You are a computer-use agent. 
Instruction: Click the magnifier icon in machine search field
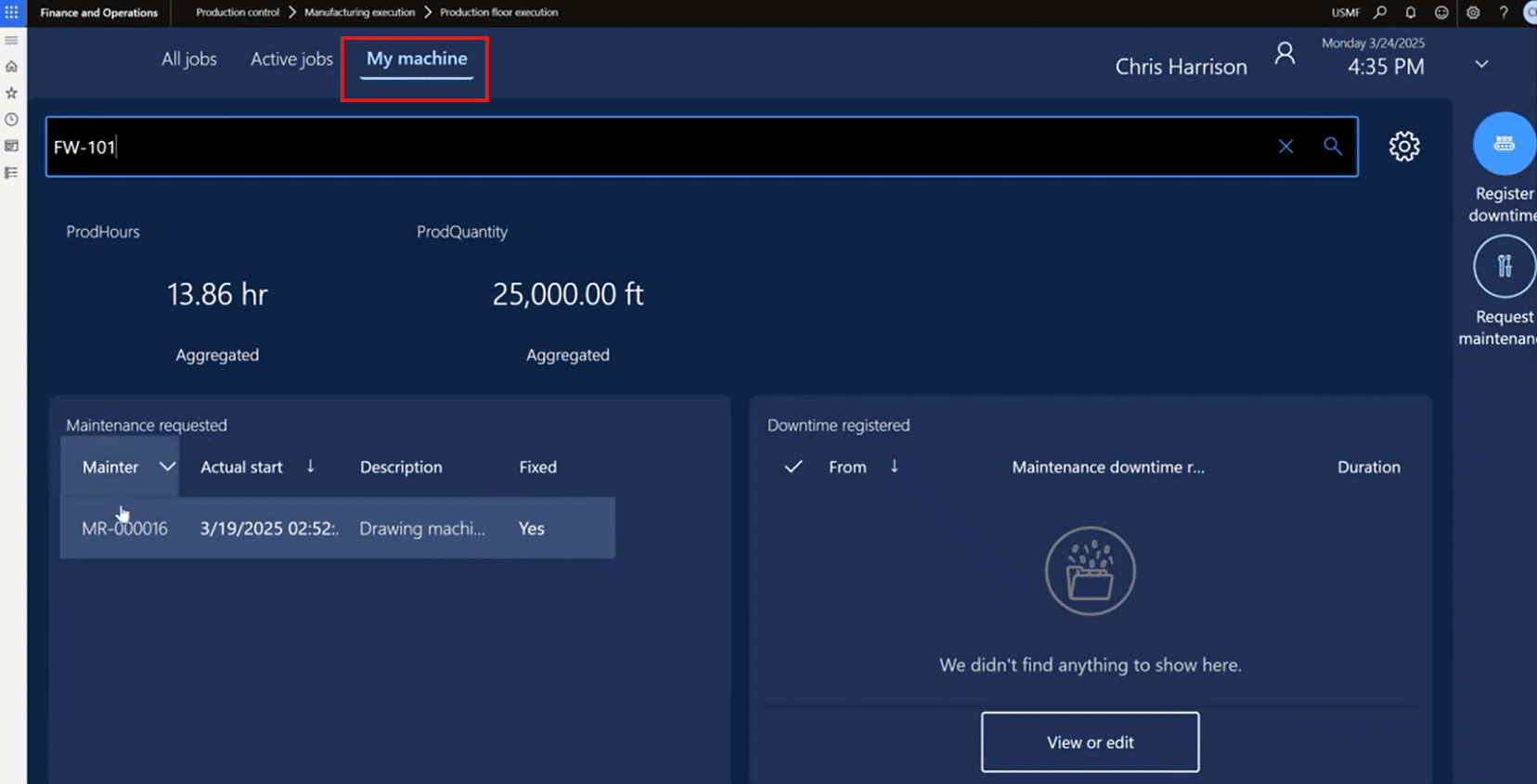(x=1332, y=147)
